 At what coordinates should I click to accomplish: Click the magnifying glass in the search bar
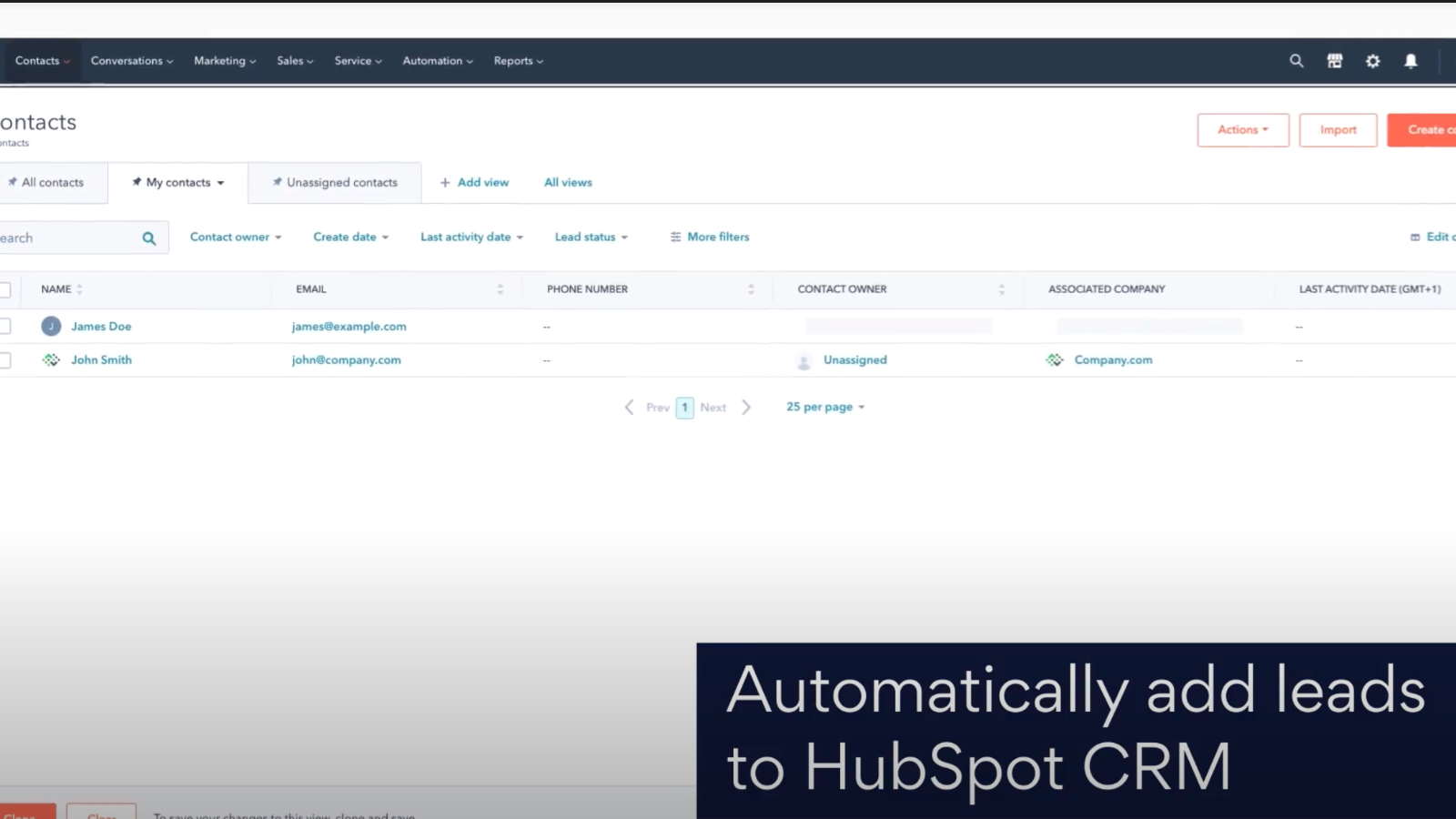tap(148, 238)
